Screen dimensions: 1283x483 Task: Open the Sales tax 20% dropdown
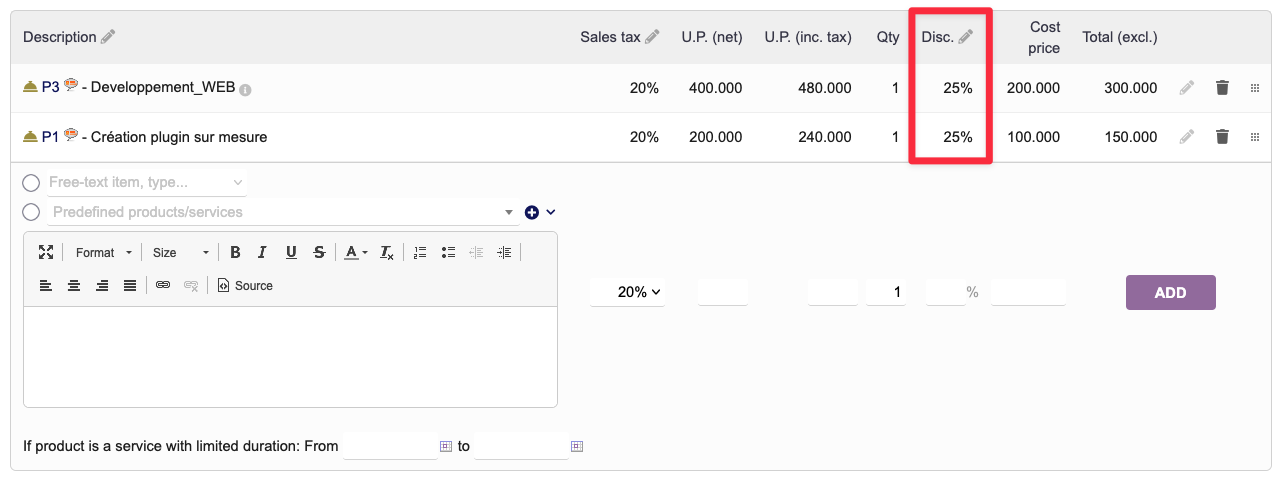[x=628, y=292]
